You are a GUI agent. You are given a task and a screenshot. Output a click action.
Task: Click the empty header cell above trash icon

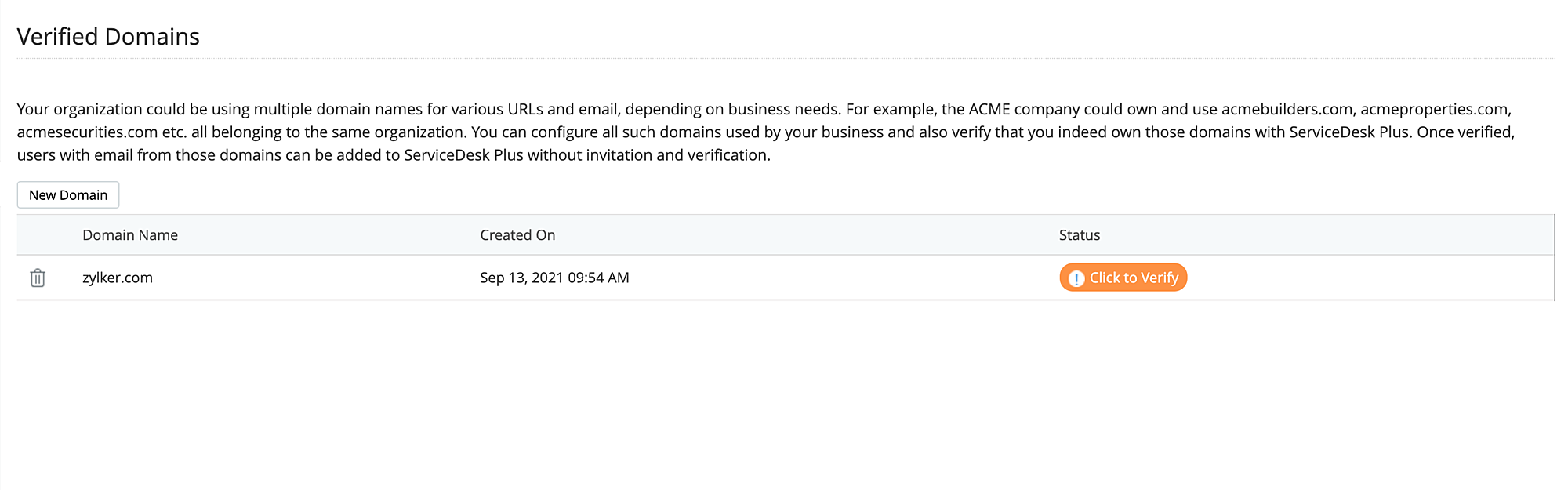pyautogui.click(x=38, y=235)
